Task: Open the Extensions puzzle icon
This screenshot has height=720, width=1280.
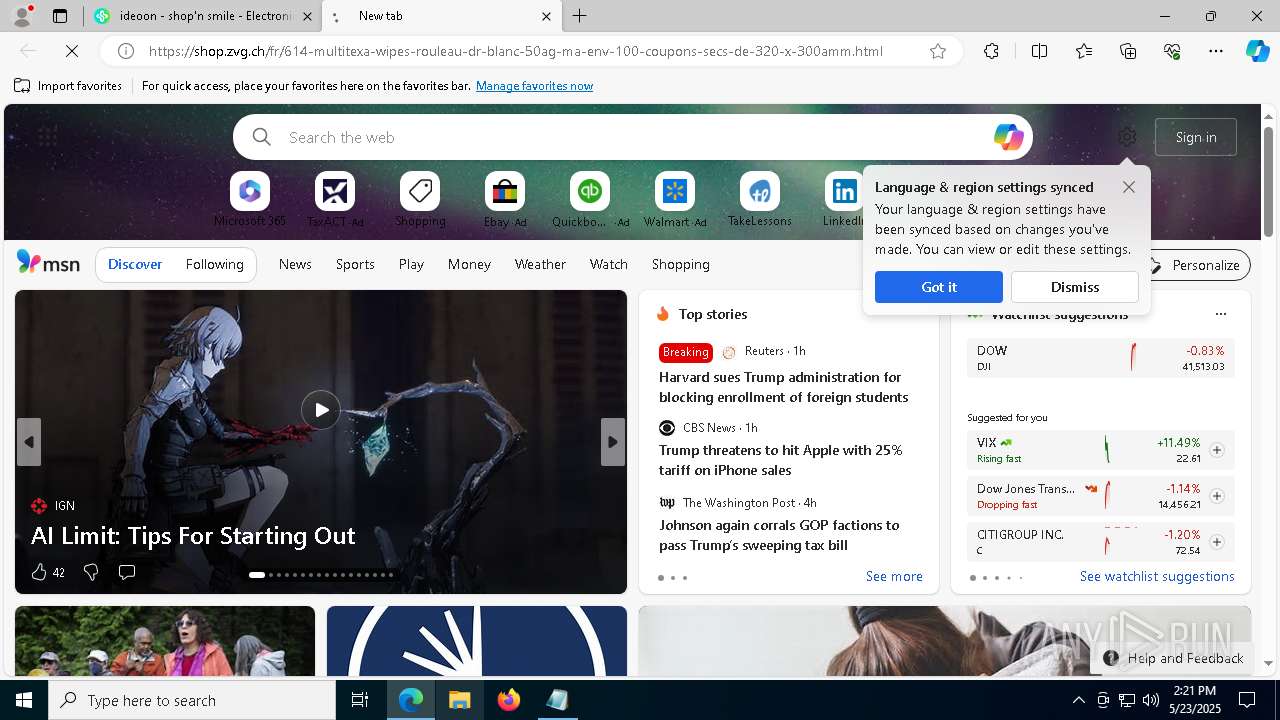Action: coord(991,51)
